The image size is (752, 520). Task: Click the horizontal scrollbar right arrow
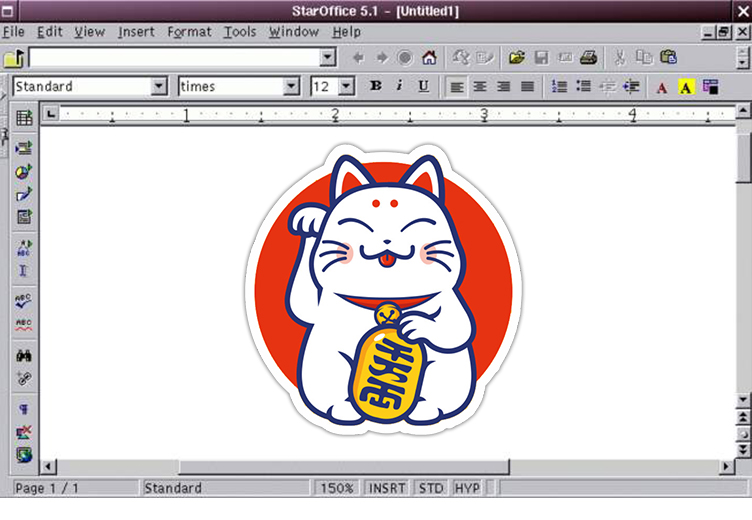click(x=727, y=466)
